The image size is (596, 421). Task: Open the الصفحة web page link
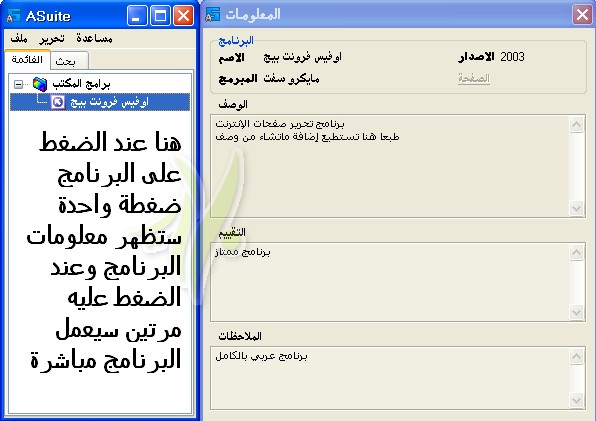coord(474,78)
